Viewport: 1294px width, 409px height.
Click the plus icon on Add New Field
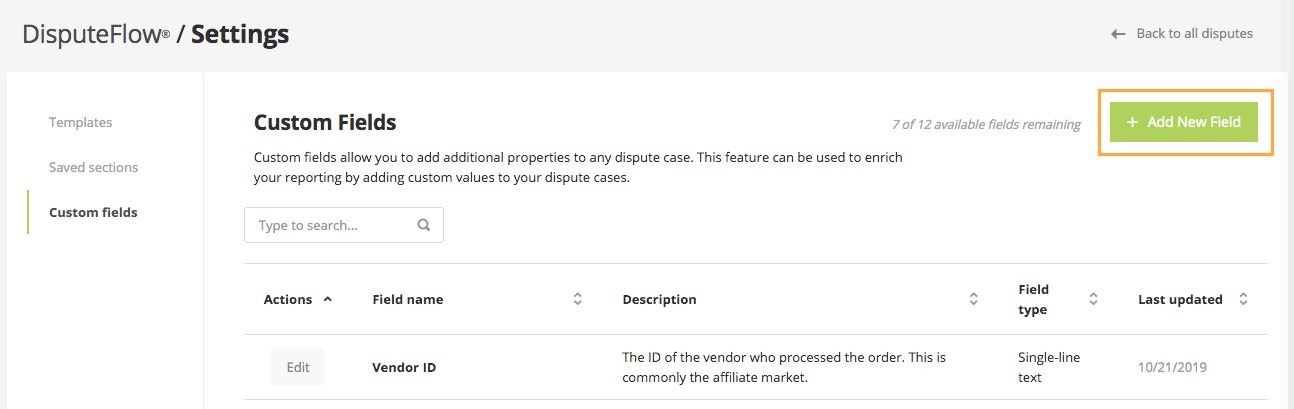pyautogui.click(x=1132, y=122)
